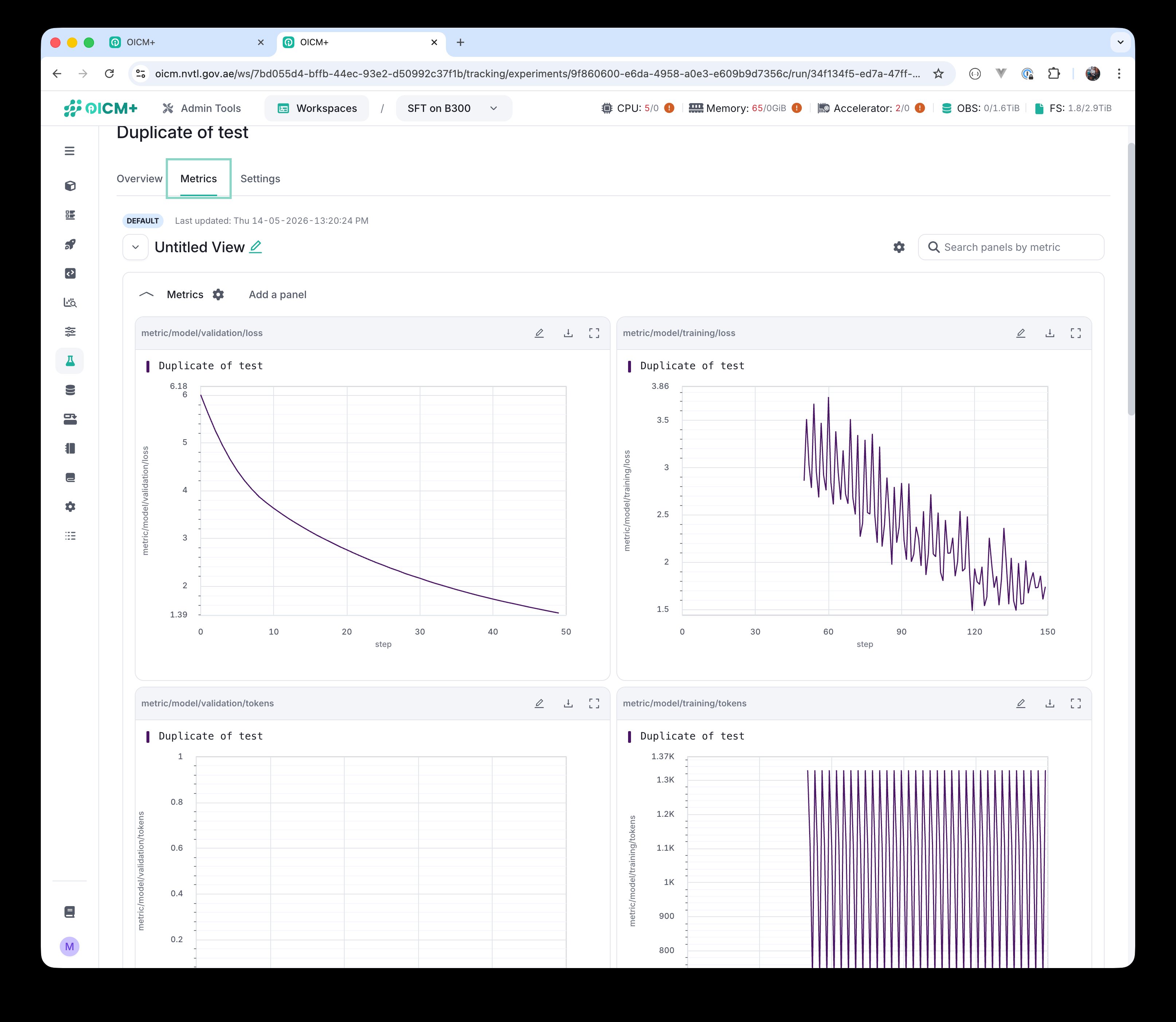Click the metric/model/validation/loss panel title

tap(202, 333)
